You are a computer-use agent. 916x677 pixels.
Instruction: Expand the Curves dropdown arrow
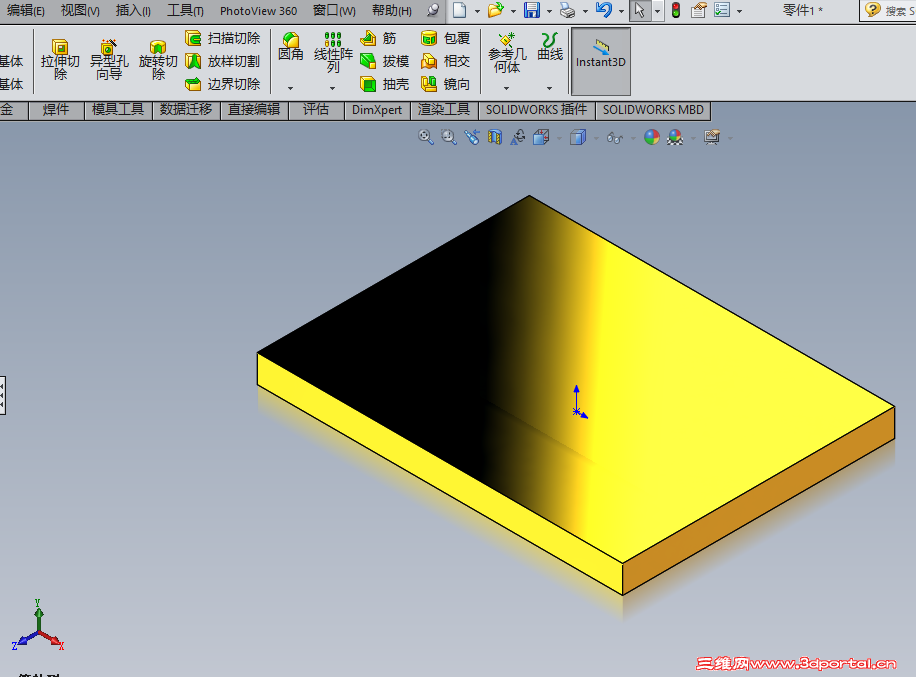coord(550,88)
